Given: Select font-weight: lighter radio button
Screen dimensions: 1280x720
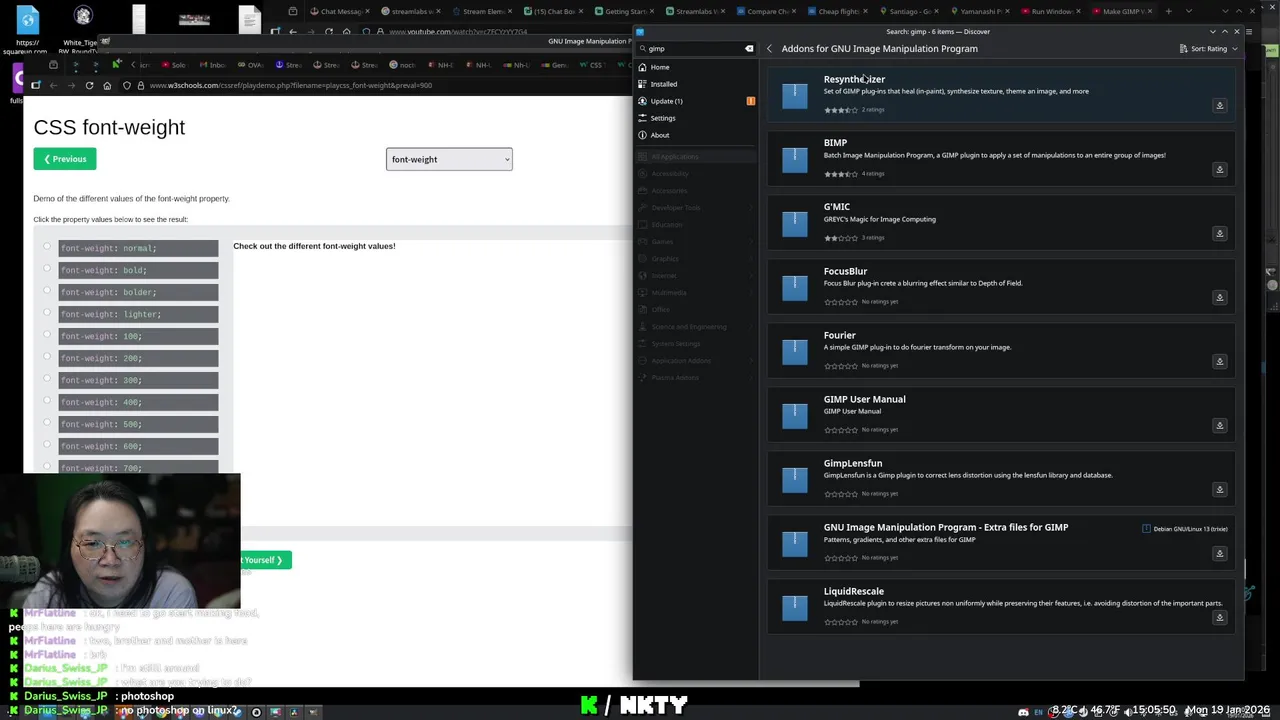Looking at the screenshot, I should 46,312.
